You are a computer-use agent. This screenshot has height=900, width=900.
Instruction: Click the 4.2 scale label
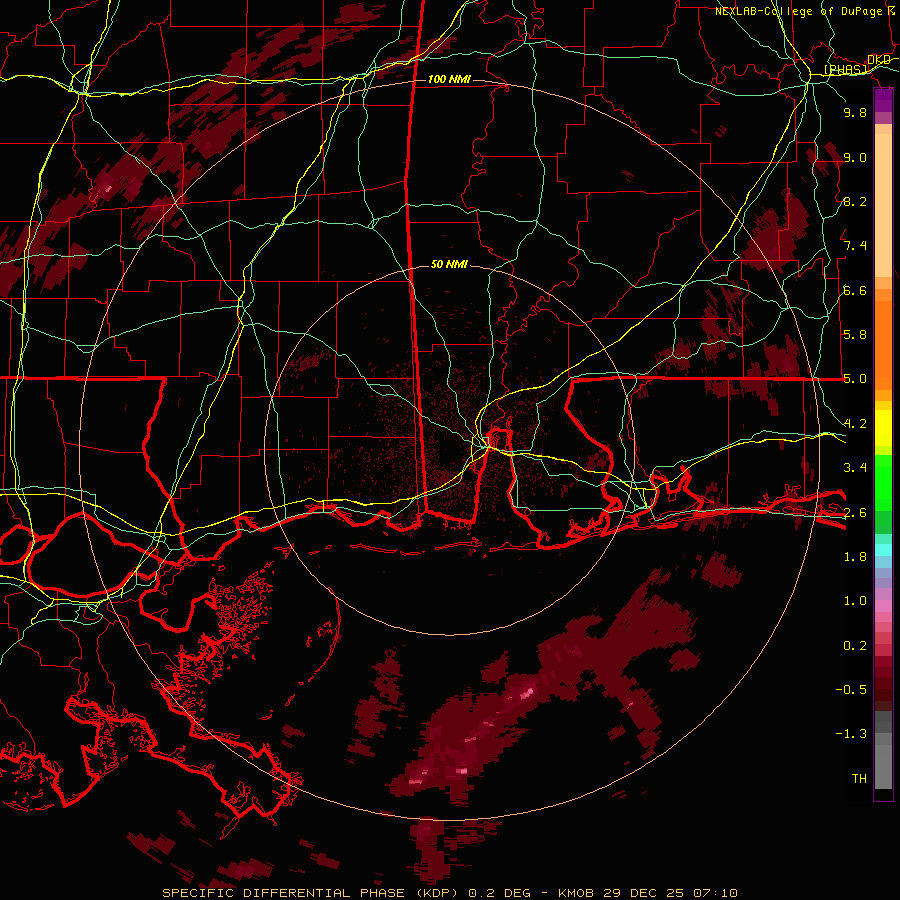pyautogui.click(x=855, y=424)
